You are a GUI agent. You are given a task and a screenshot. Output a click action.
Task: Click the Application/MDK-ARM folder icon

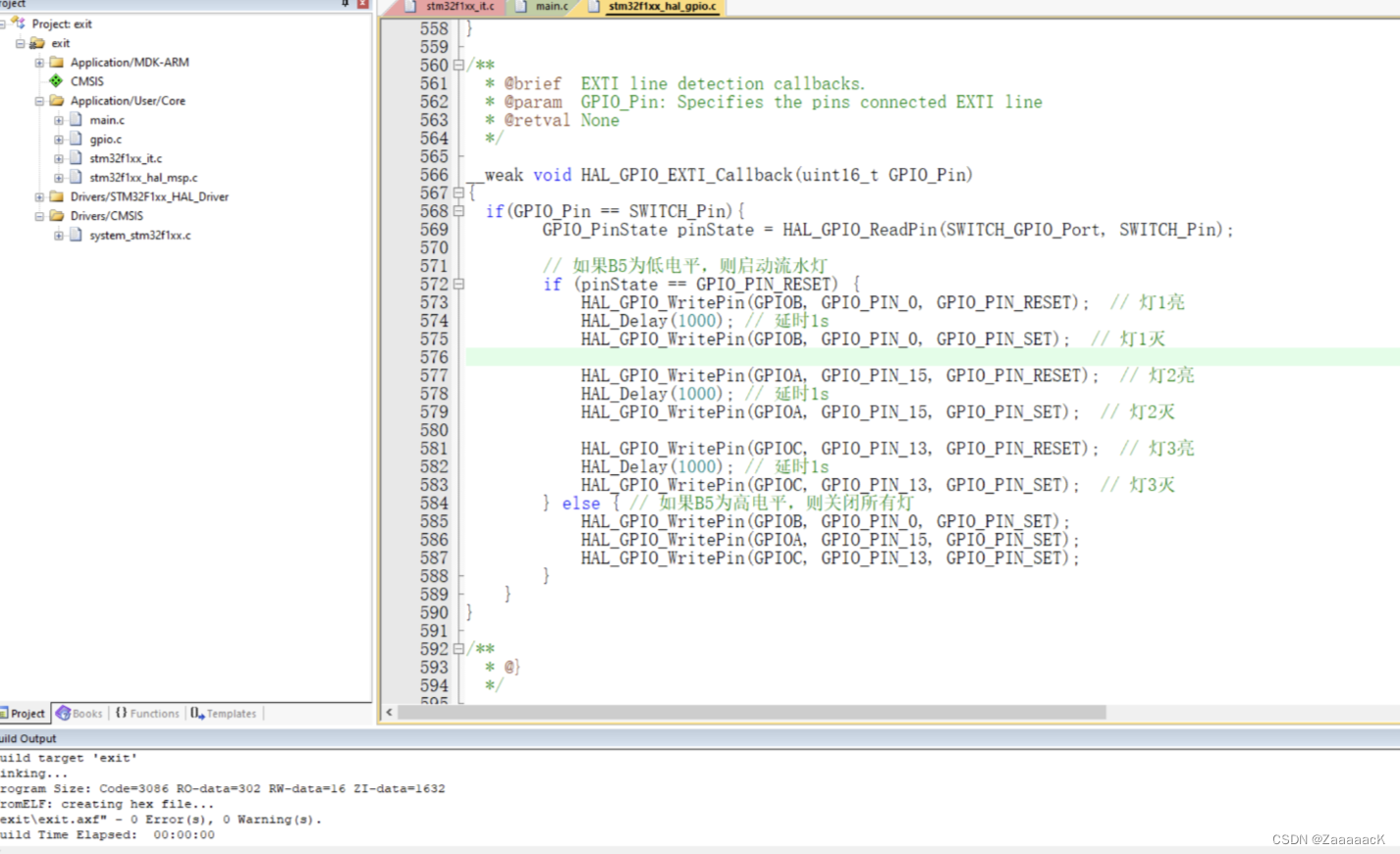pyautogui.click(x=57, y=62)
